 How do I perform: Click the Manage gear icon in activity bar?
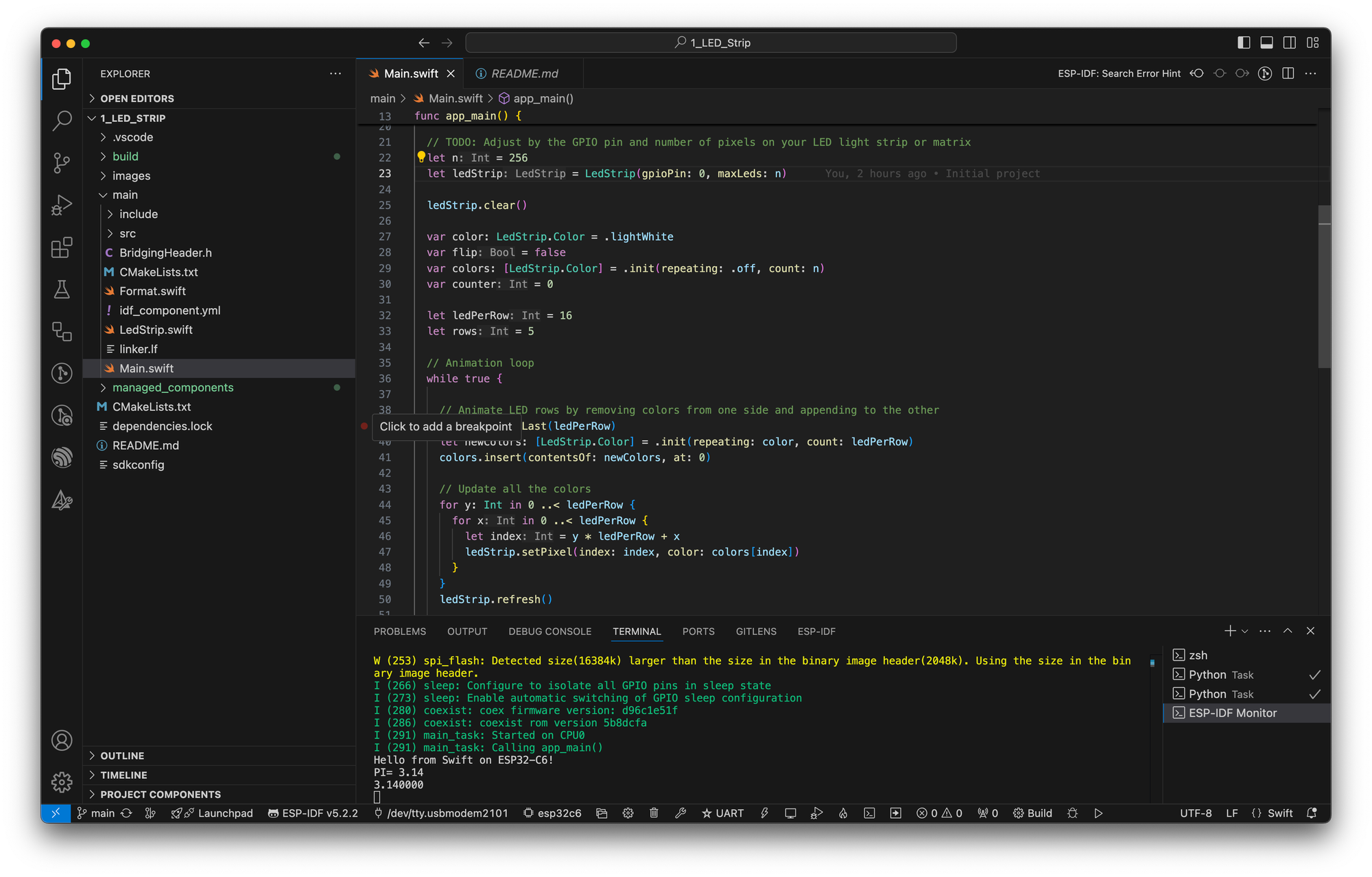[62, 782]
